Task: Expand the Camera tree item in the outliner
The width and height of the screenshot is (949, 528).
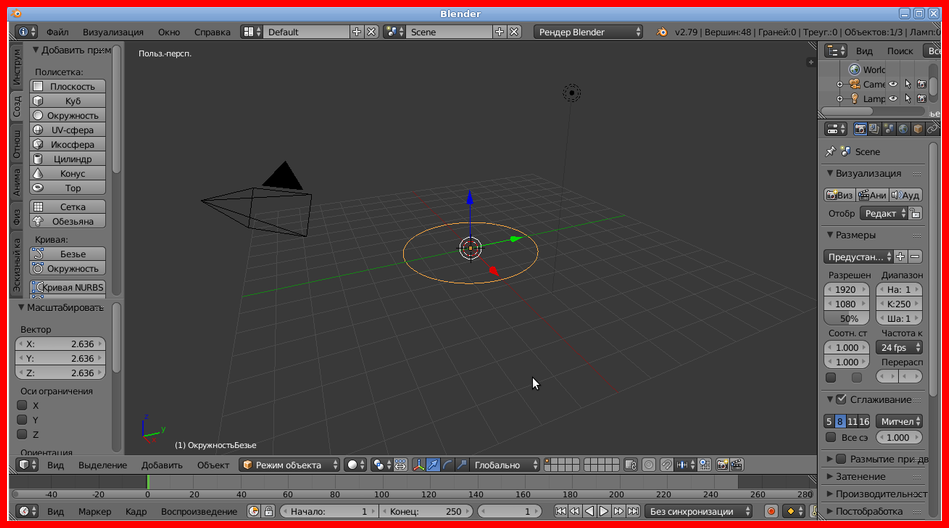Action: click(x=839, y=84)
